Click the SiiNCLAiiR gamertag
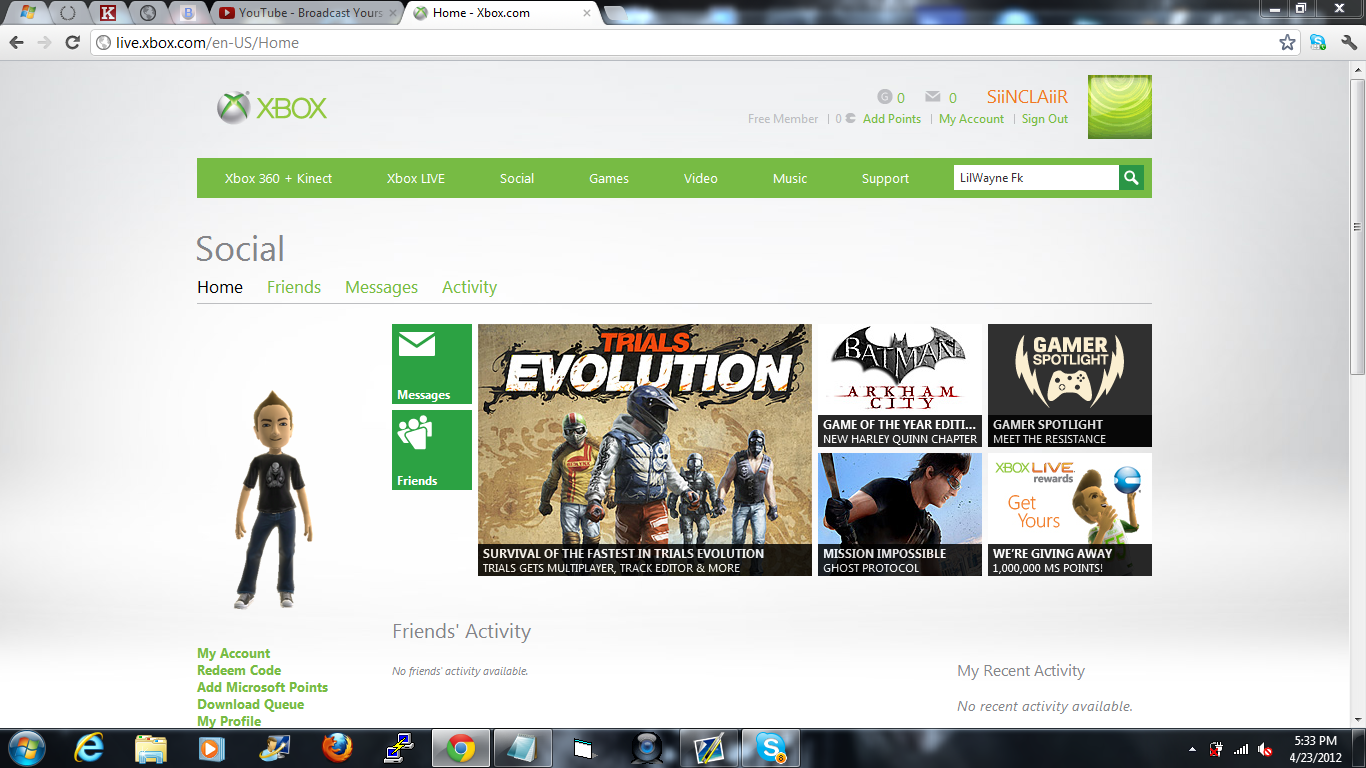Screen dimensions: 1366x768 [x=1027, y=97]
